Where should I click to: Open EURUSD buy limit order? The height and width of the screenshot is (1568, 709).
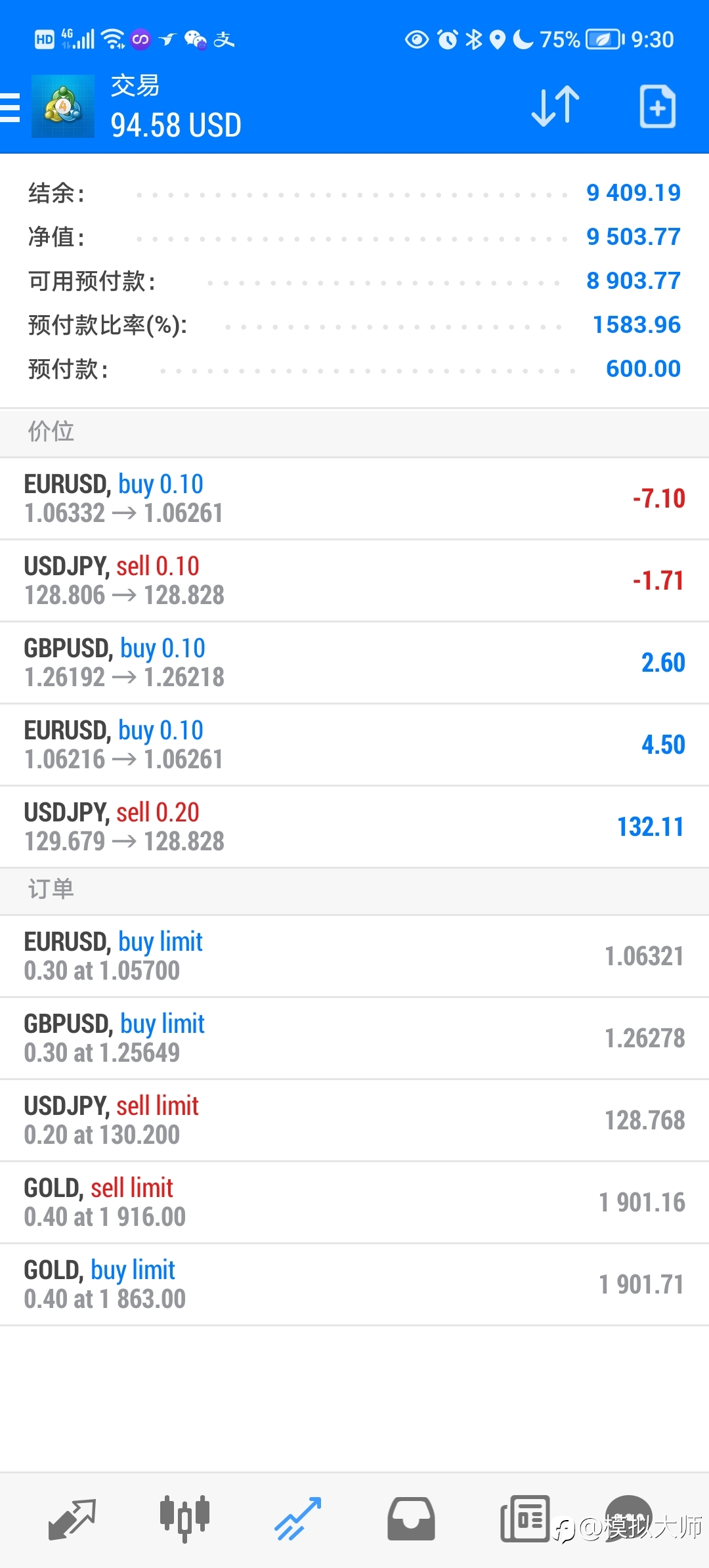point(354,957)
